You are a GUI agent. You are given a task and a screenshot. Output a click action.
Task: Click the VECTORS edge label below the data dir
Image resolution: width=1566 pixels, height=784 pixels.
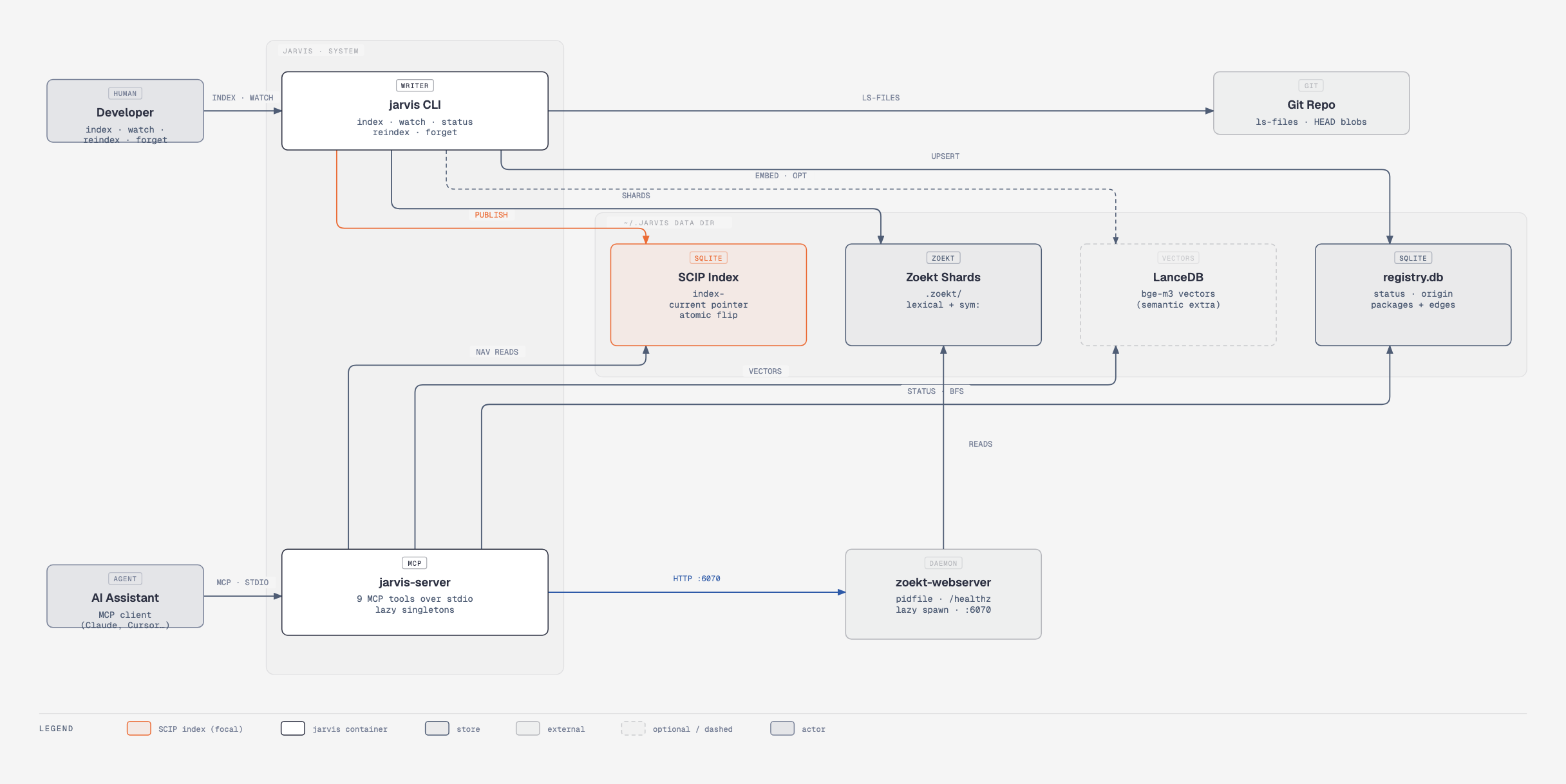coord(765,371)
